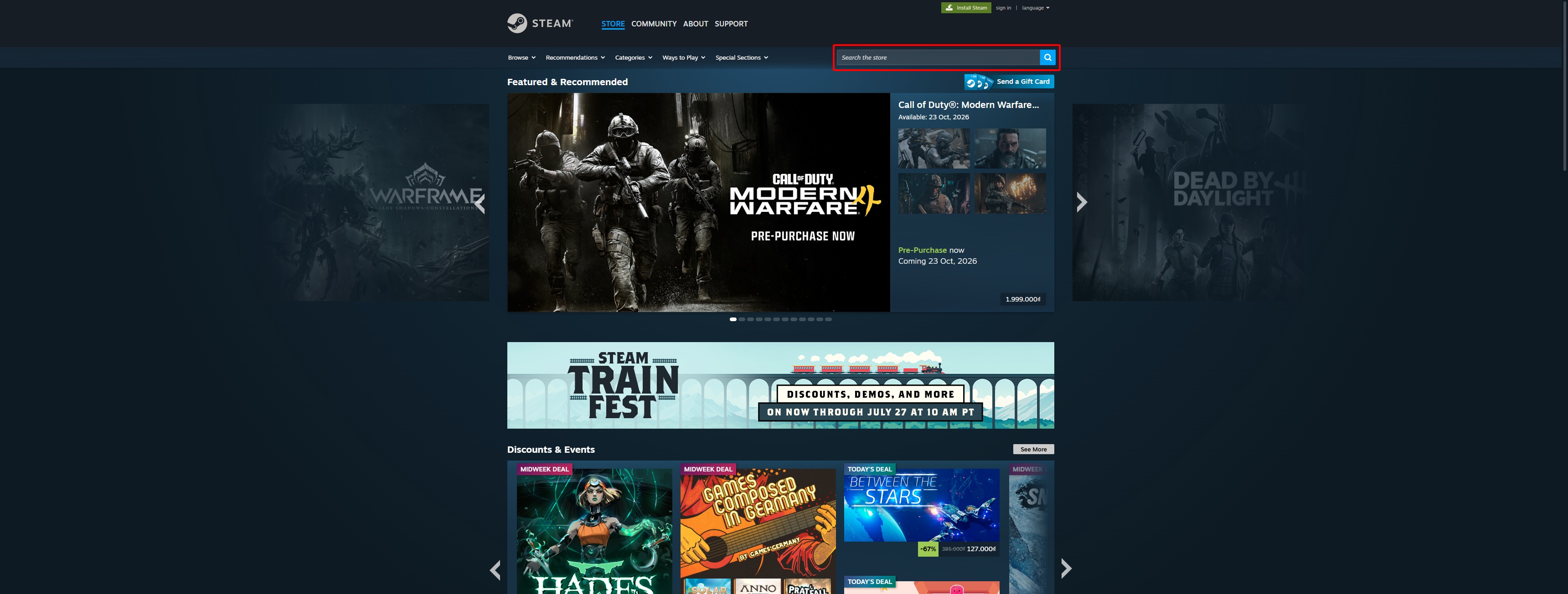Show previous Discounts & Events arrow
The width and height of the screenshot is (1568, 594).
coord(495,570)
